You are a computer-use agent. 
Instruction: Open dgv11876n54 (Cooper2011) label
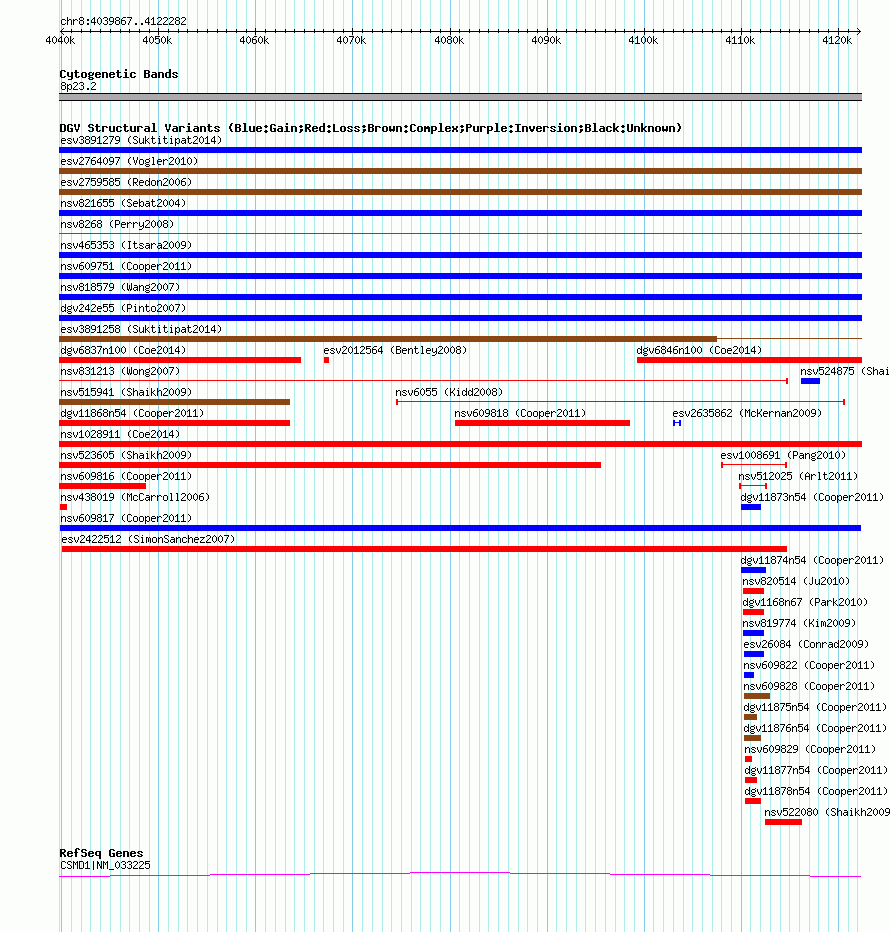[x=815, y=728]
